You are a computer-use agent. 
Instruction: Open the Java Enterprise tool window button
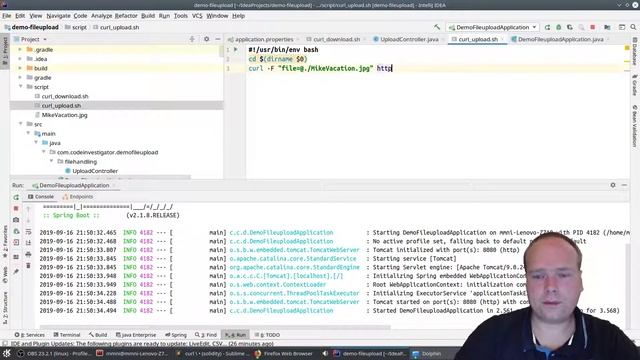point(136,335)
